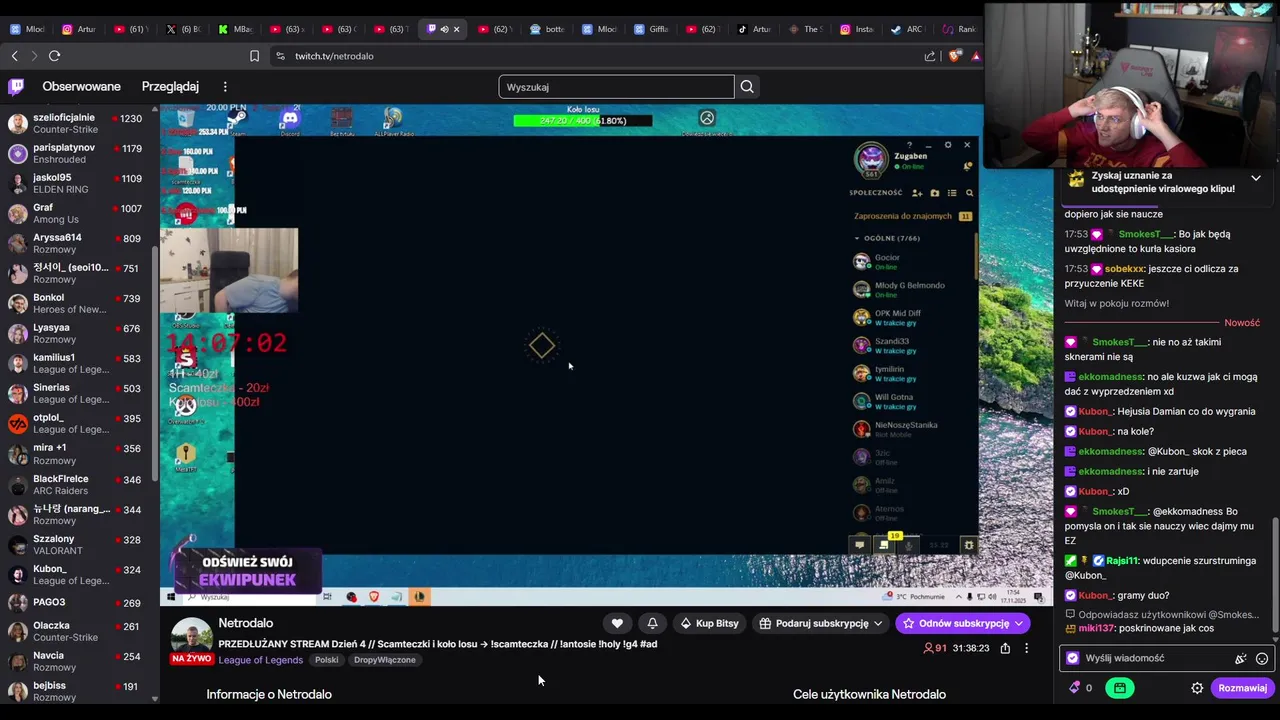Click the search magnifier button
1280x720 pixels.
click(x=747, y=87)
